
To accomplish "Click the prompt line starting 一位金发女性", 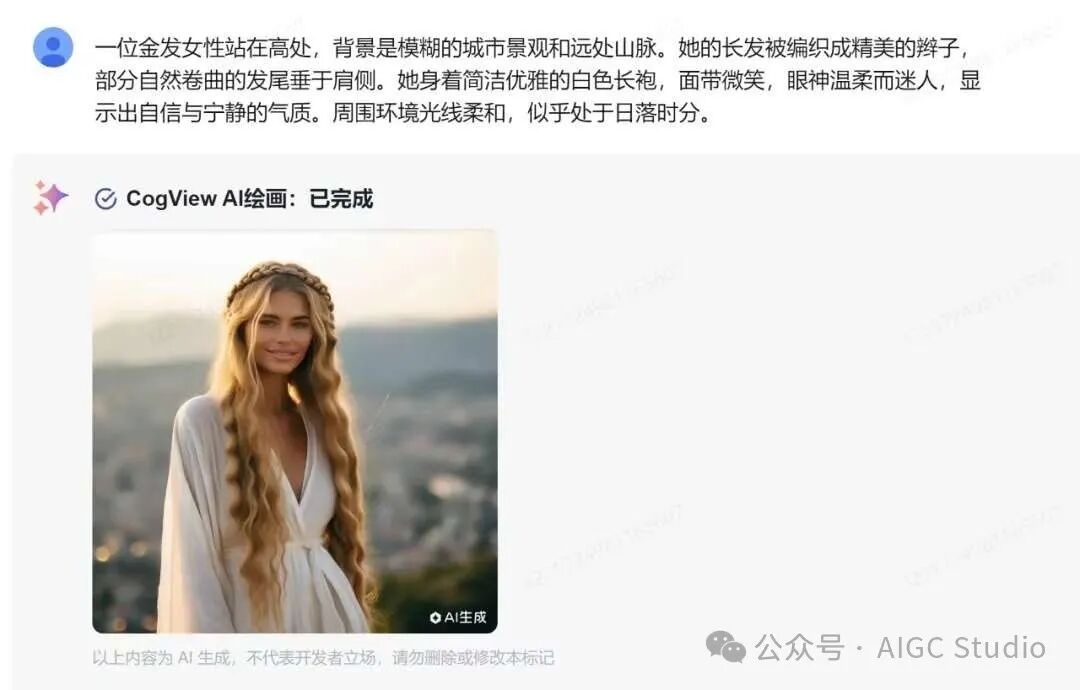I will [532, 48].
